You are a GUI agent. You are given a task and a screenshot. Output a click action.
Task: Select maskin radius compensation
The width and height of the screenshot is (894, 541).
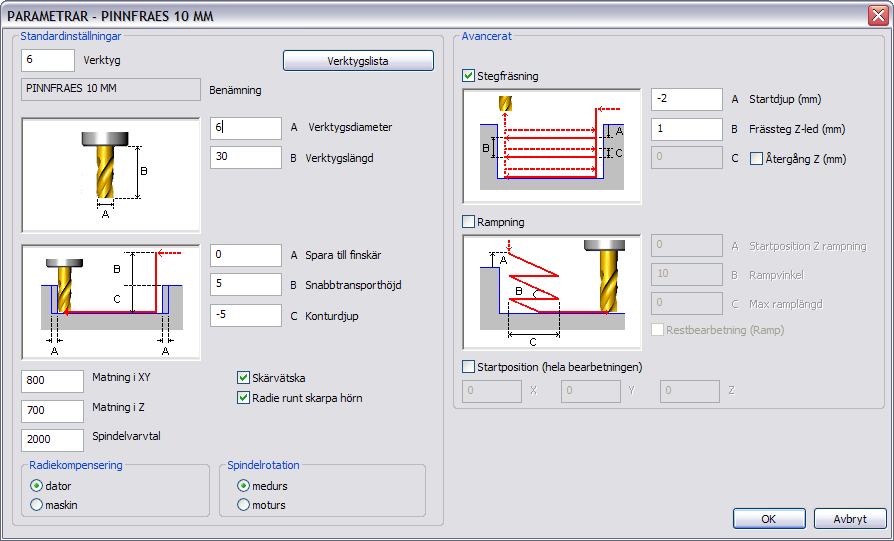[36, 505]
